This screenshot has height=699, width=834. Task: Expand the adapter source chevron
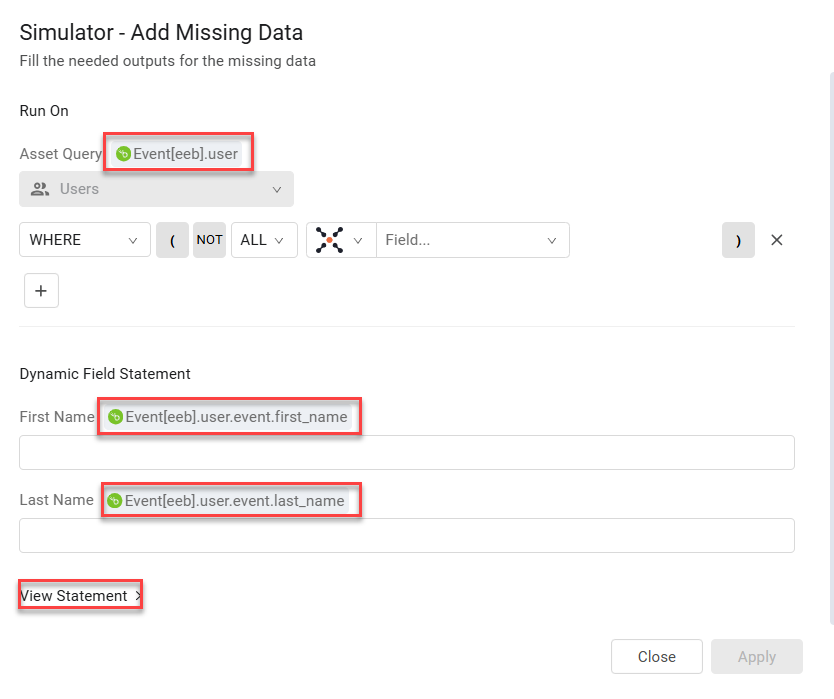[358, 240]
